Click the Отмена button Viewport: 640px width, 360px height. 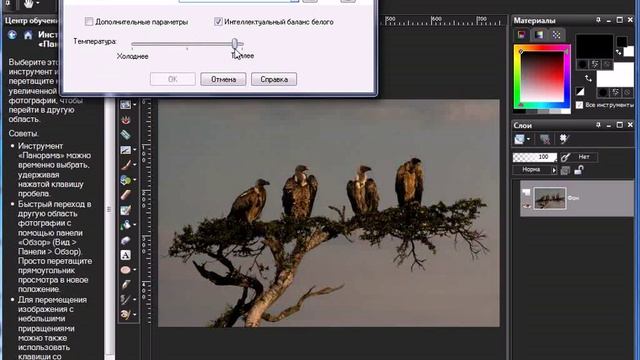(223, 79)
